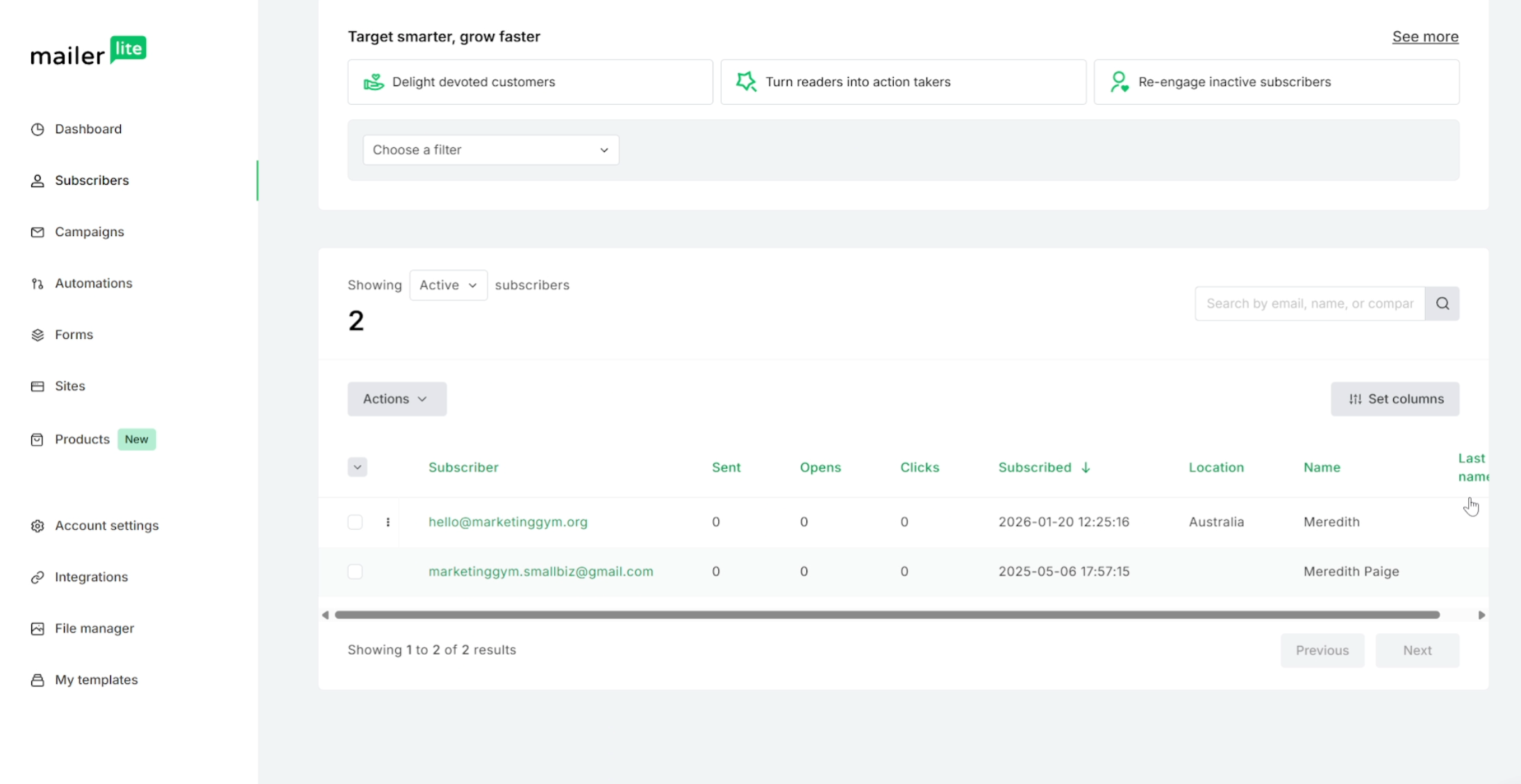Open the three-dot menu on the first subscriber row
Screen dimensions: 1521x784
[x=388, y=522]
